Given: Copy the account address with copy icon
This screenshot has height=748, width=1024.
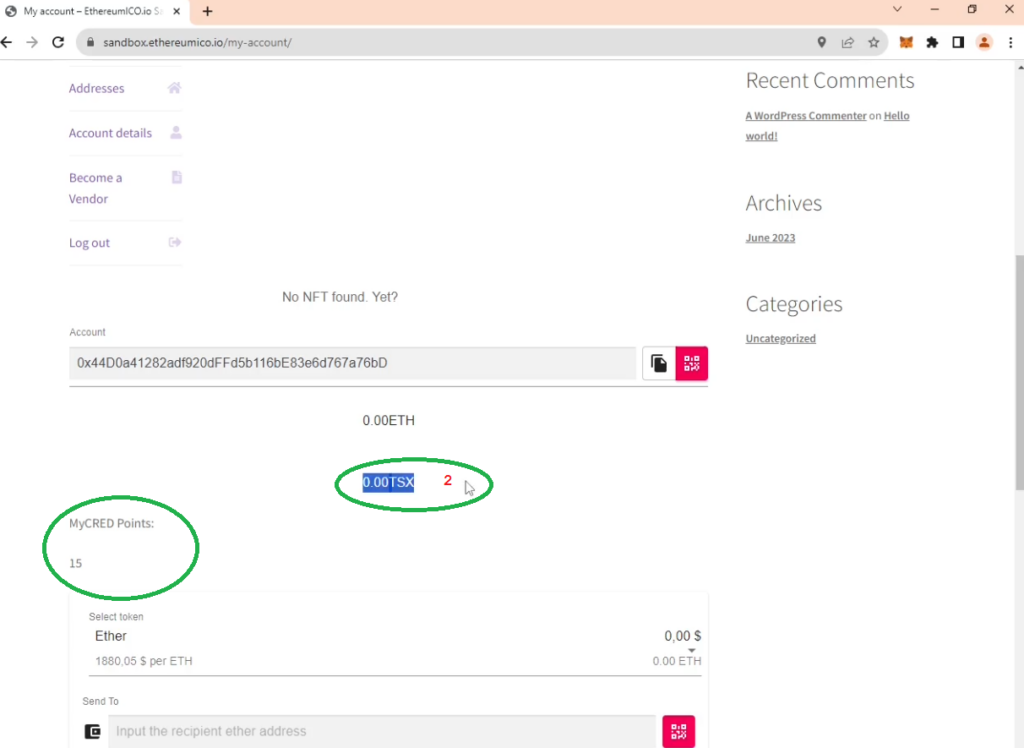Looking at the screenshot, I should pyautogui.click(x=658, y=363).
